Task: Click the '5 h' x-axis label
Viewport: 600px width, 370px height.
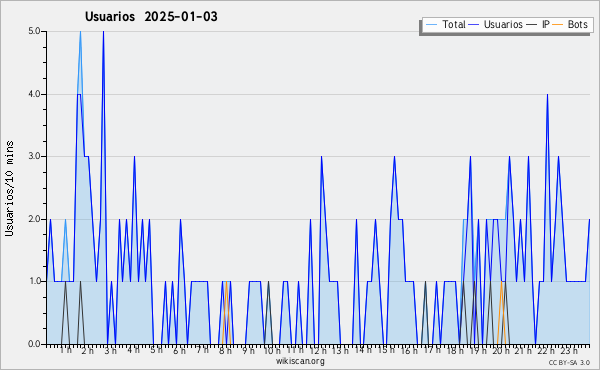Action: [156, 350]
